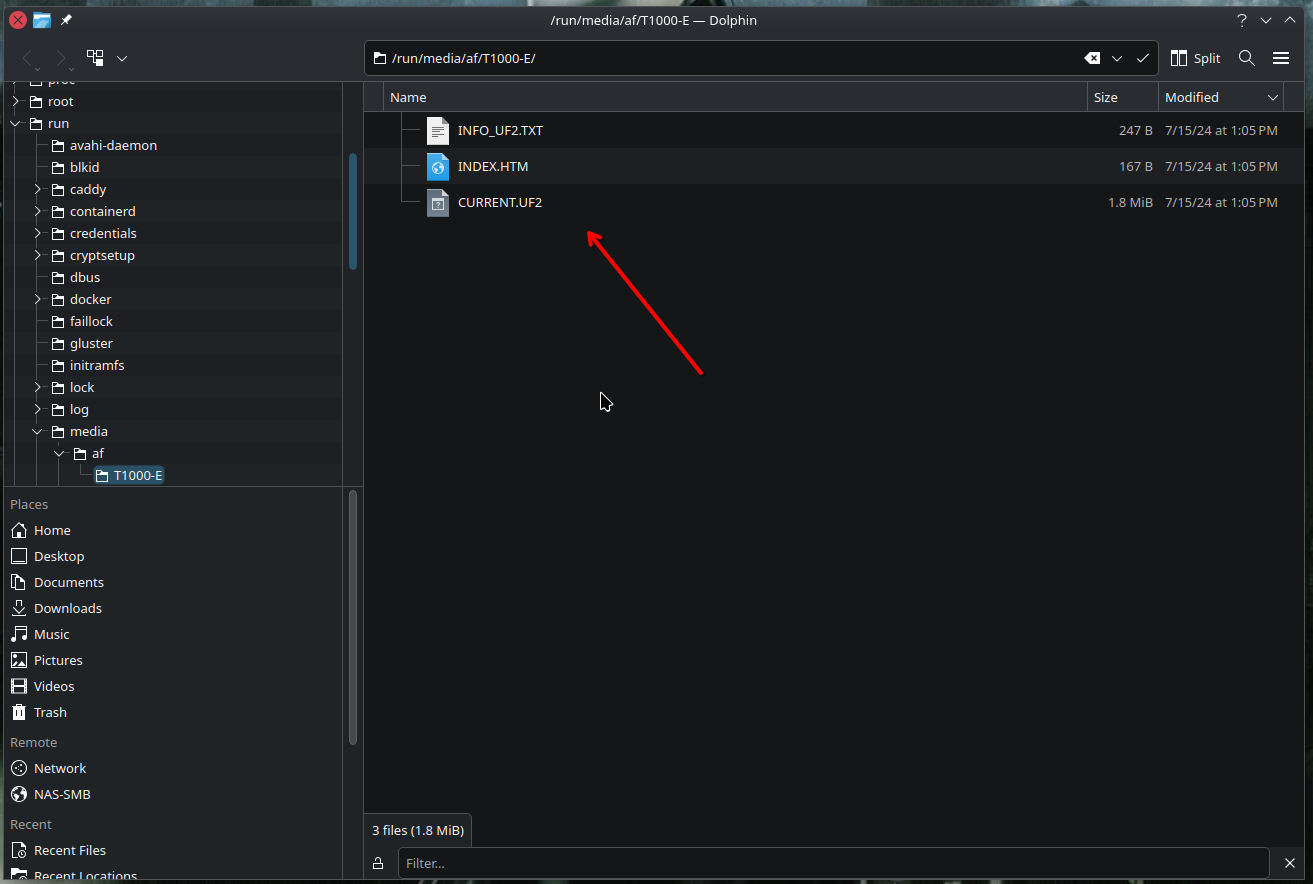Screen dimensions: 1313x884
Task: Click the Split view button
Action: (1196, 58)
